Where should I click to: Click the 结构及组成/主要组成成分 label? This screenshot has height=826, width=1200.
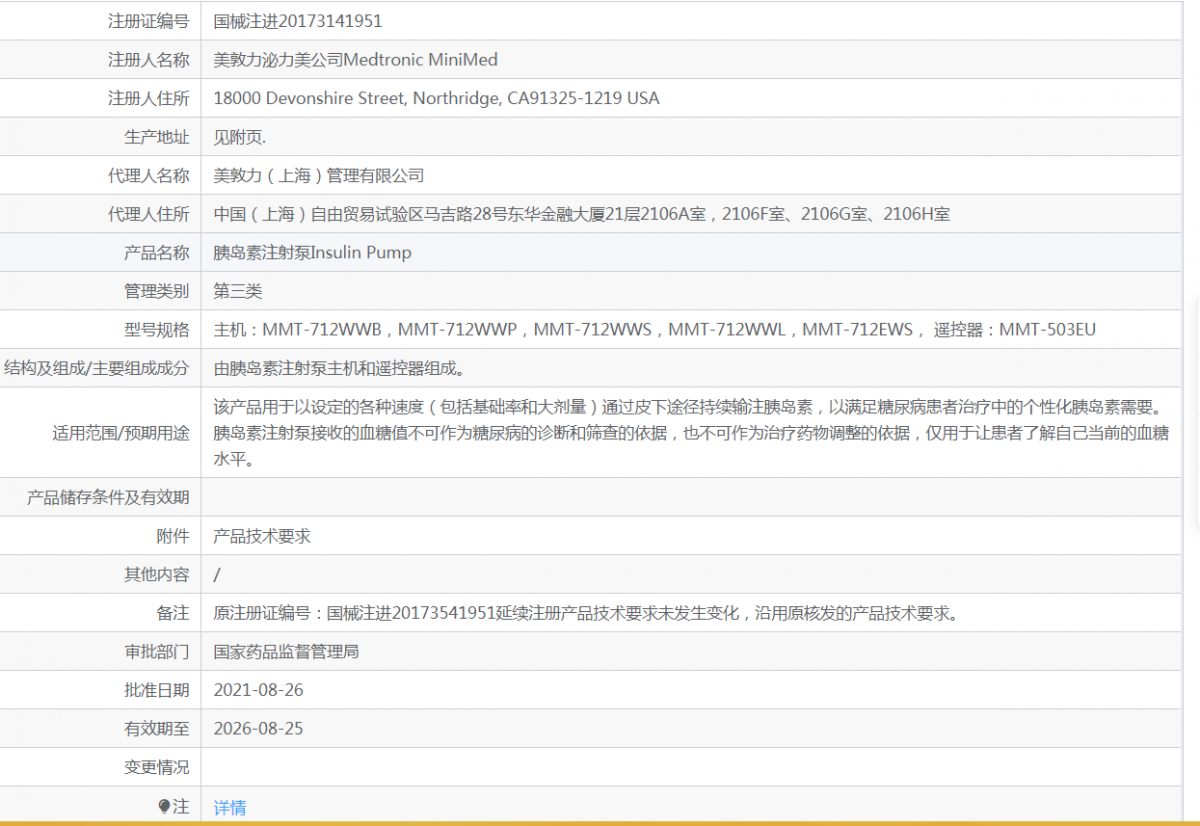(x=97, y=369)
